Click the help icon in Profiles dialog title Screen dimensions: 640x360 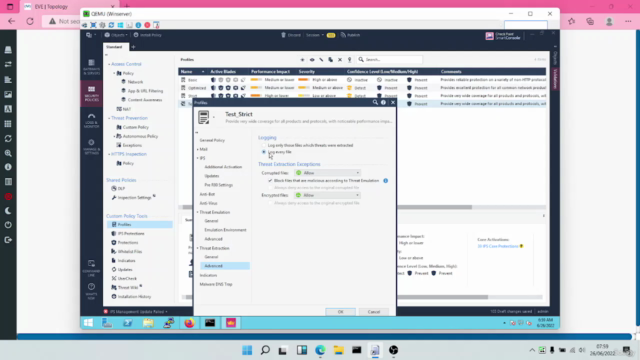[383, 102]
